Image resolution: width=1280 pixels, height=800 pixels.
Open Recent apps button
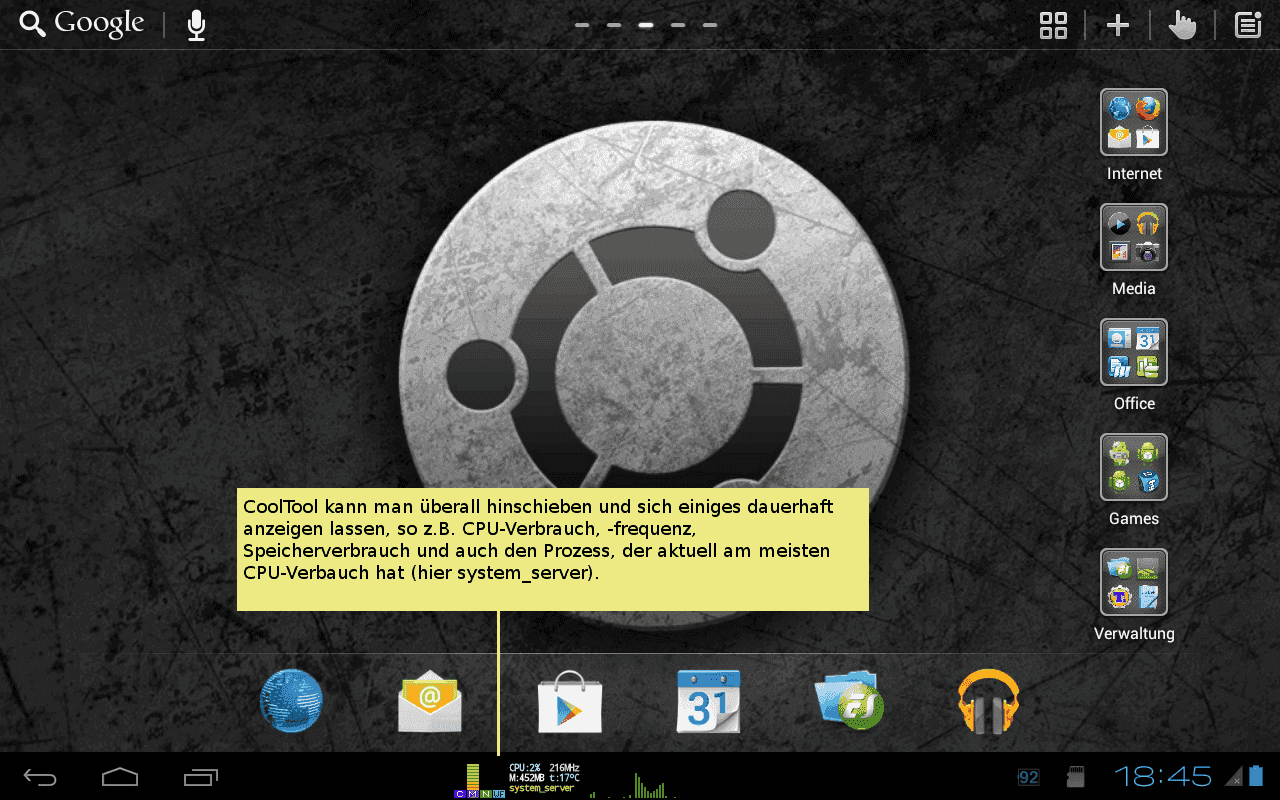pyautogui.click(x=201, y=776)
